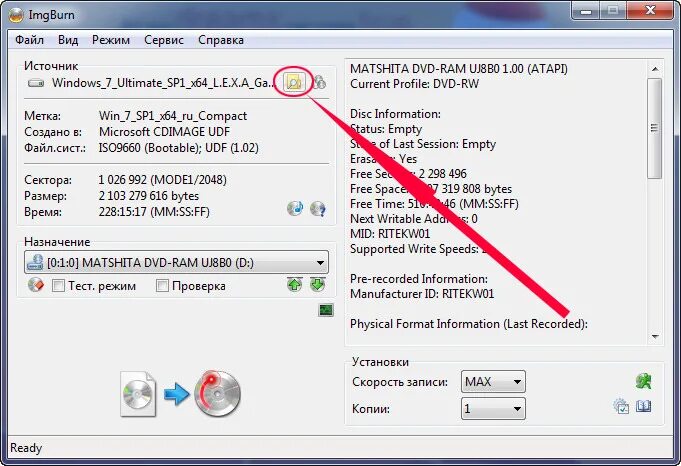Open settings gear icon in Установки panel

tap(621, 406)
